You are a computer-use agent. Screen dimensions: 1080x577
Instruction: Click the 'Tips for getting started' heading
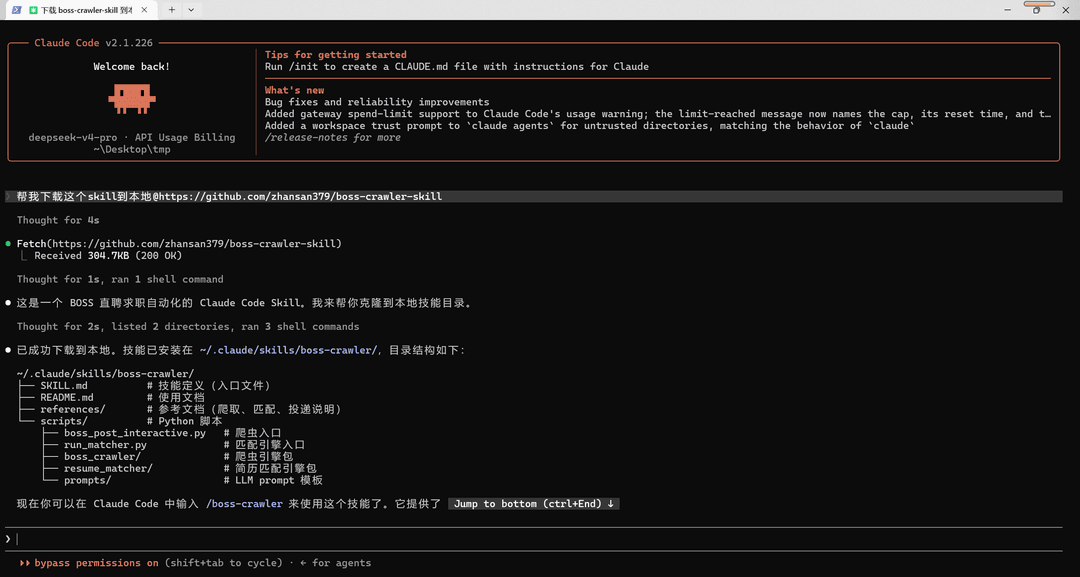pyautogui.click(x=335, y=55)
